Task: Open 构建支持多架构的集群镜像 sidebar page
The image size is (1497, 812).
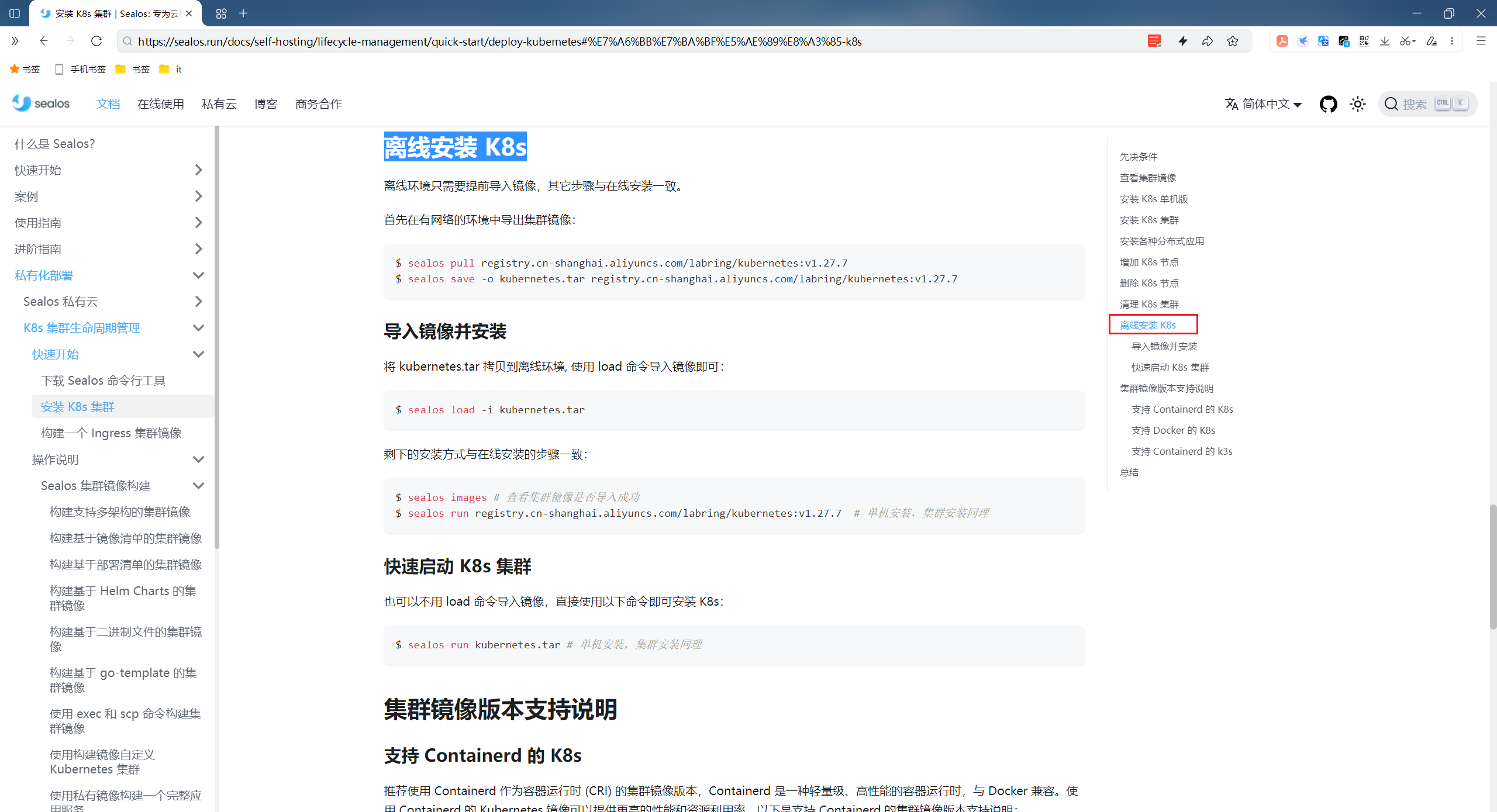Action: pos(120,512)
